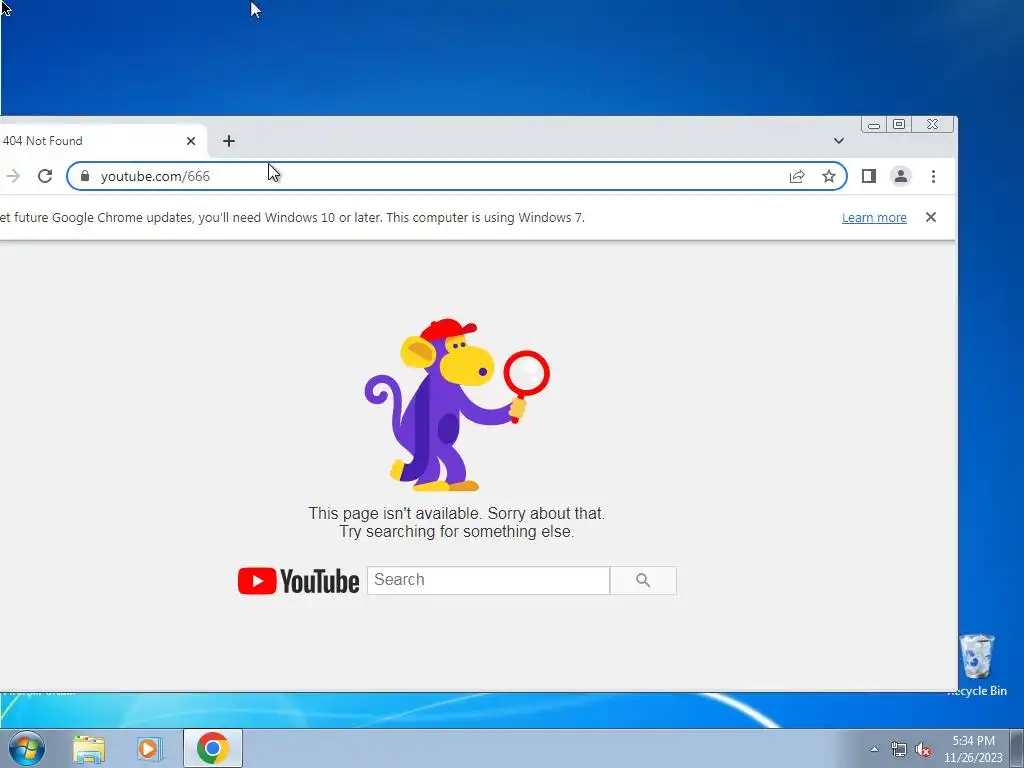Launch Windows Media Player from taskbar
This screenshot has width=1024, height=768.
150,748
